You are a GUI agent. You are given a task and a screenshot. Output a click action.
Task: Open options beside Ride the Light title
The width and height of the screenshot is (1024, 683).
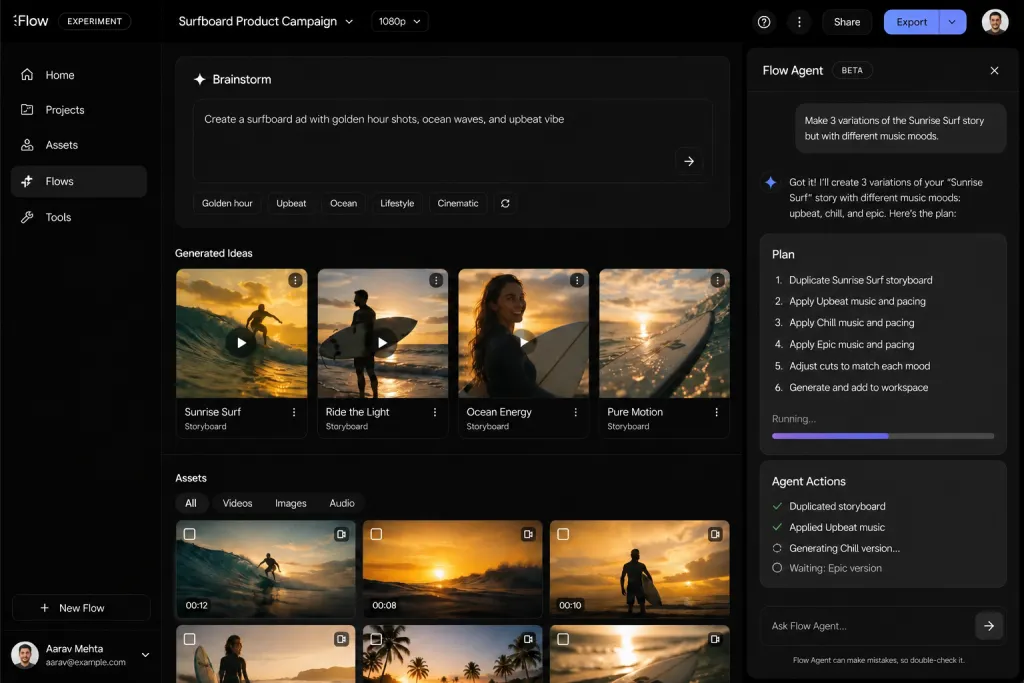(435, 412)
